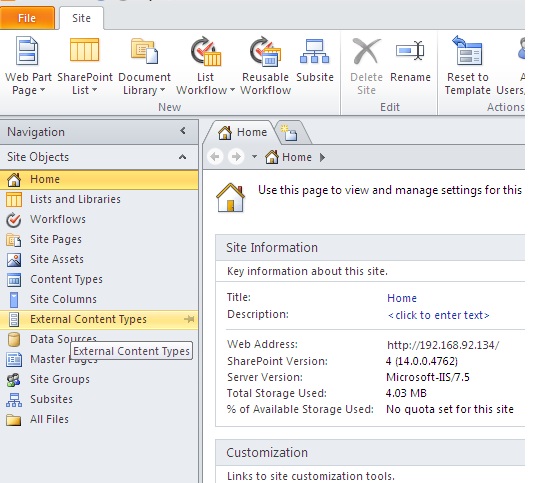
Task: Collapse the Site Objects section
Action: 183,157
